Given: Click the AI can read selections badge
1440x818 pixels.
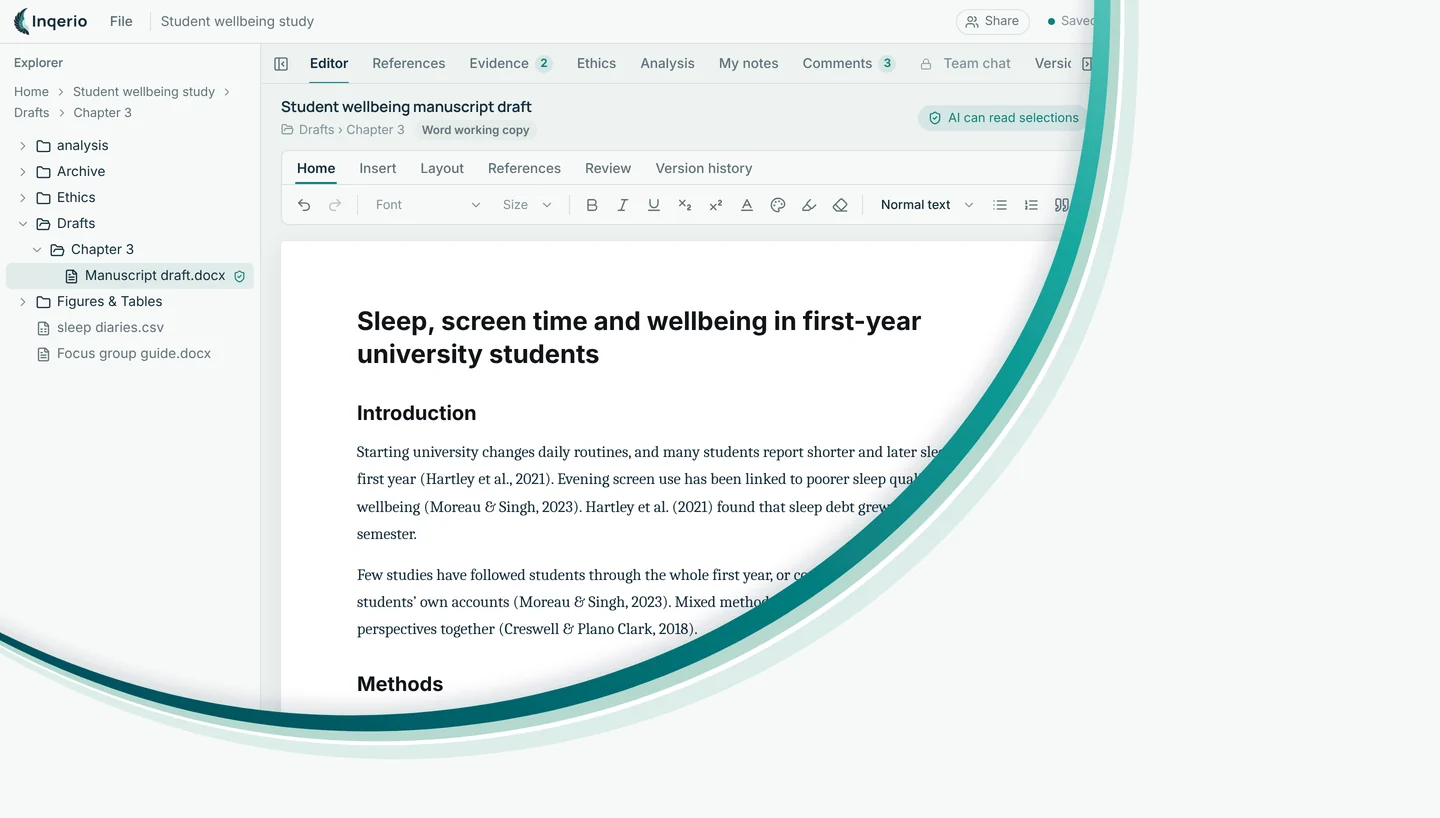Looking at the screenshot, I should tap(1003, 118).
